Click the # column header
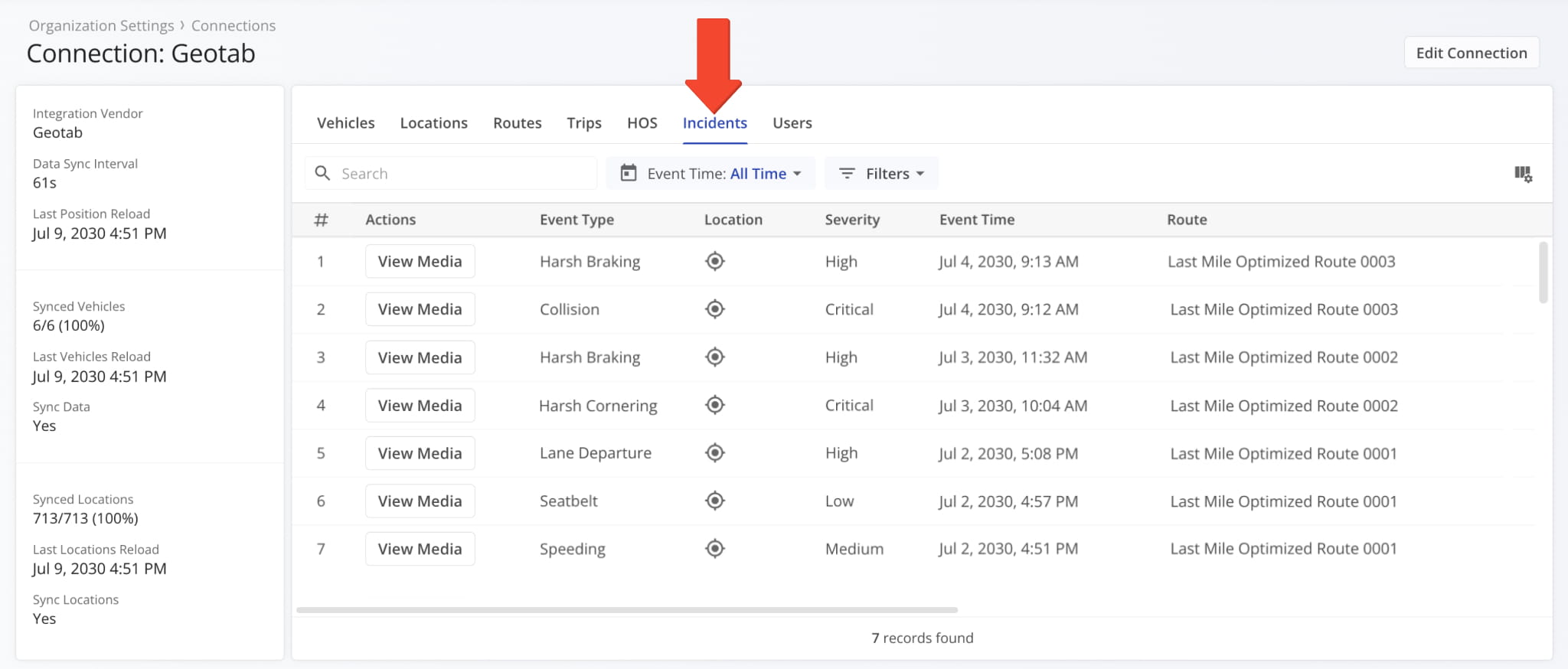This screenshot has width=1568, height=669. point(321,220)
